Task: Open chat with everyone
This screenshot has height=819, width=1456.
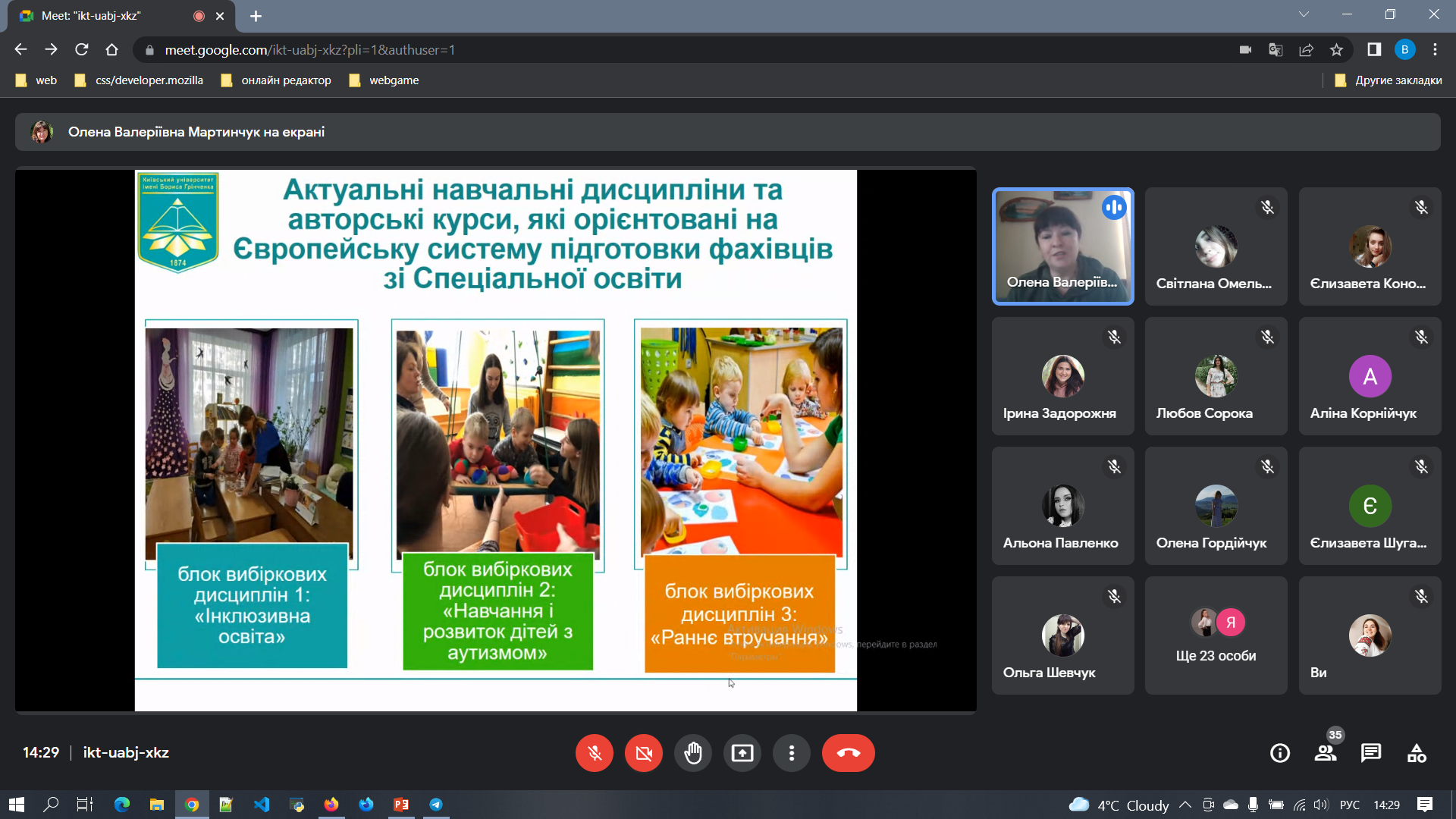Action: pyautogui.click(x=1370, y=753)
